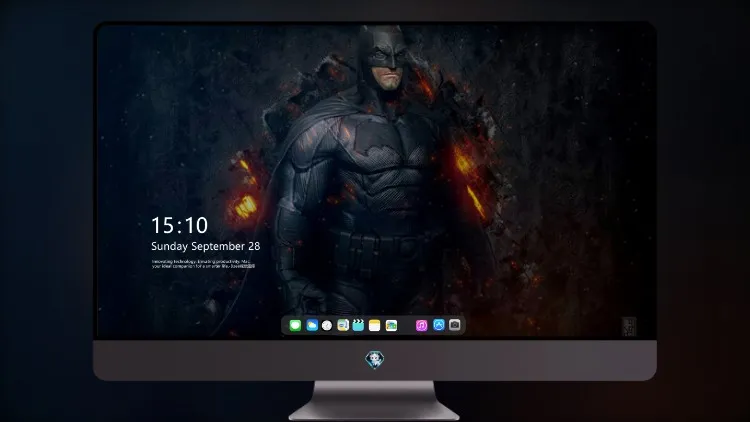
Task: Open the Maps app in dock
Action: [343, 325]
